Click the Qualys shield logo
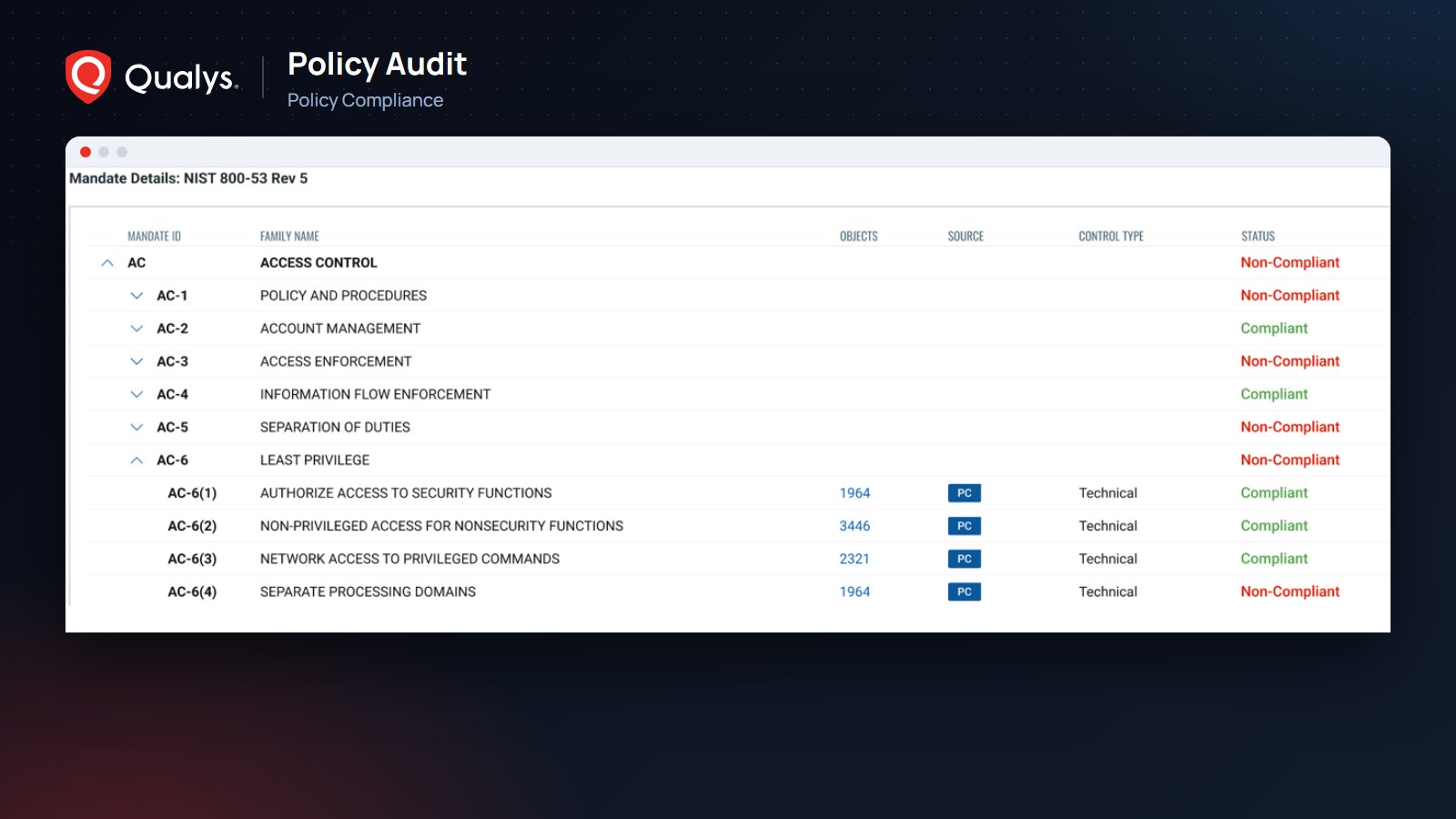Screen dimensions: 1456x819 tap(88, 76)
